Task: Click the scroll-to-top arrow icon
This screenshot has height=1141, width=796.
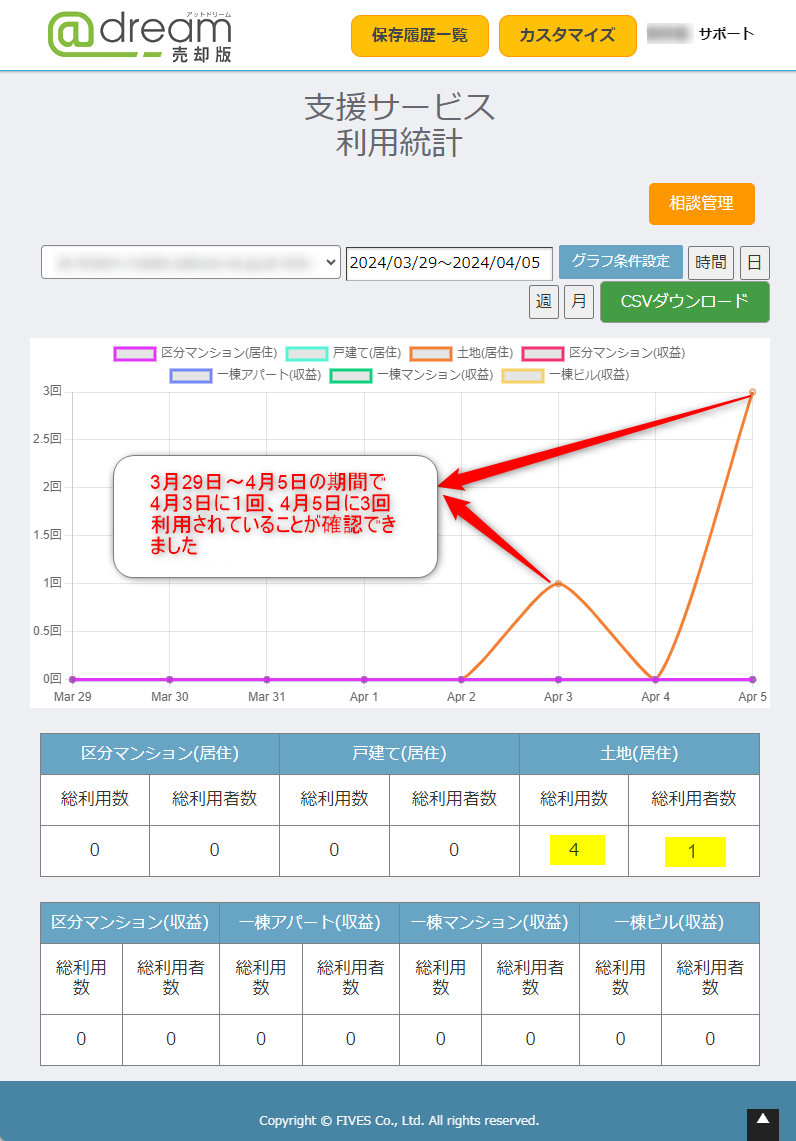Action: point(762,1122)
